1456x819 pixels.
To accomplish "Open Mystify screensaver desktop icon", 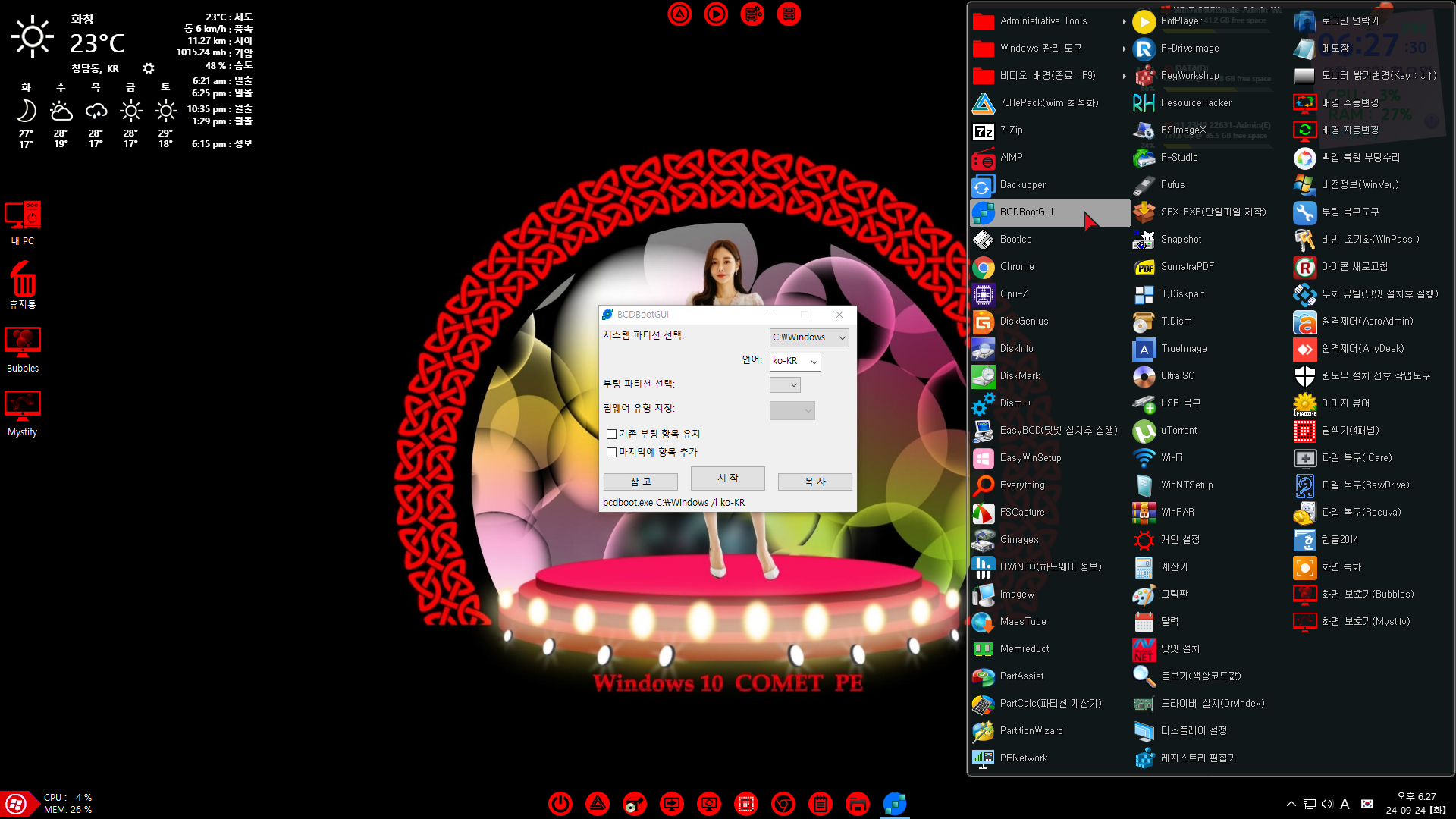I will 23,413.
